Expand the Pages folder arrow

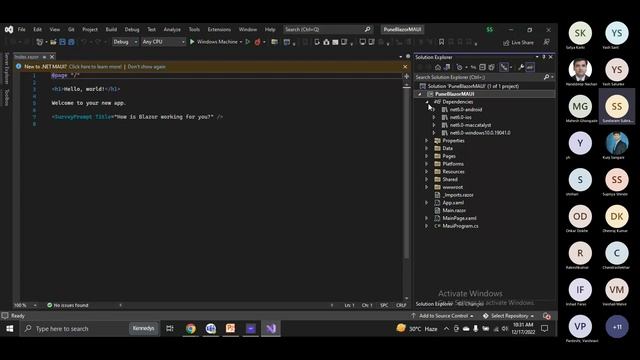[x=427, y=156]
